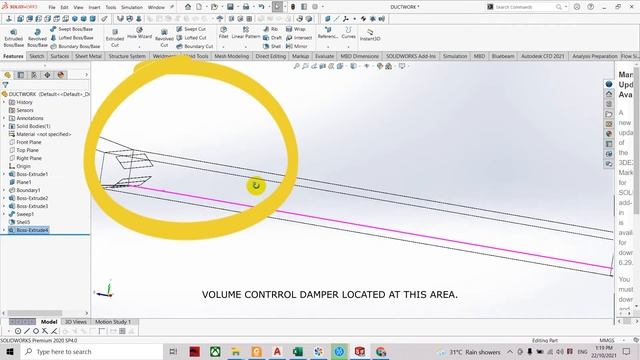Expand the Boss-Extrude1 feature
Screen dimensions: 640x360
(4, 174)
